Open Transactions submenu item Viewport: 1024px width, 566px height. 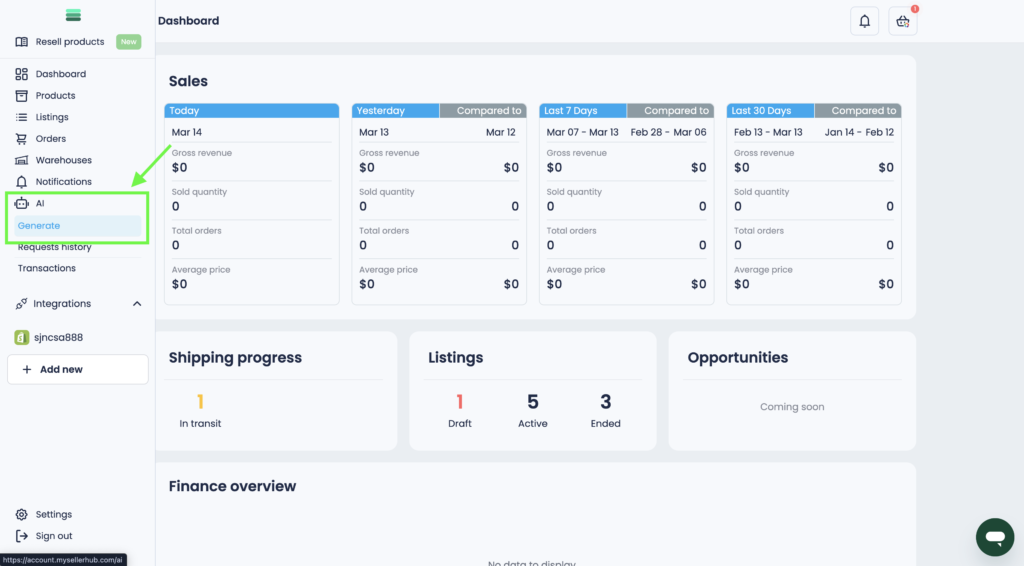46,268
